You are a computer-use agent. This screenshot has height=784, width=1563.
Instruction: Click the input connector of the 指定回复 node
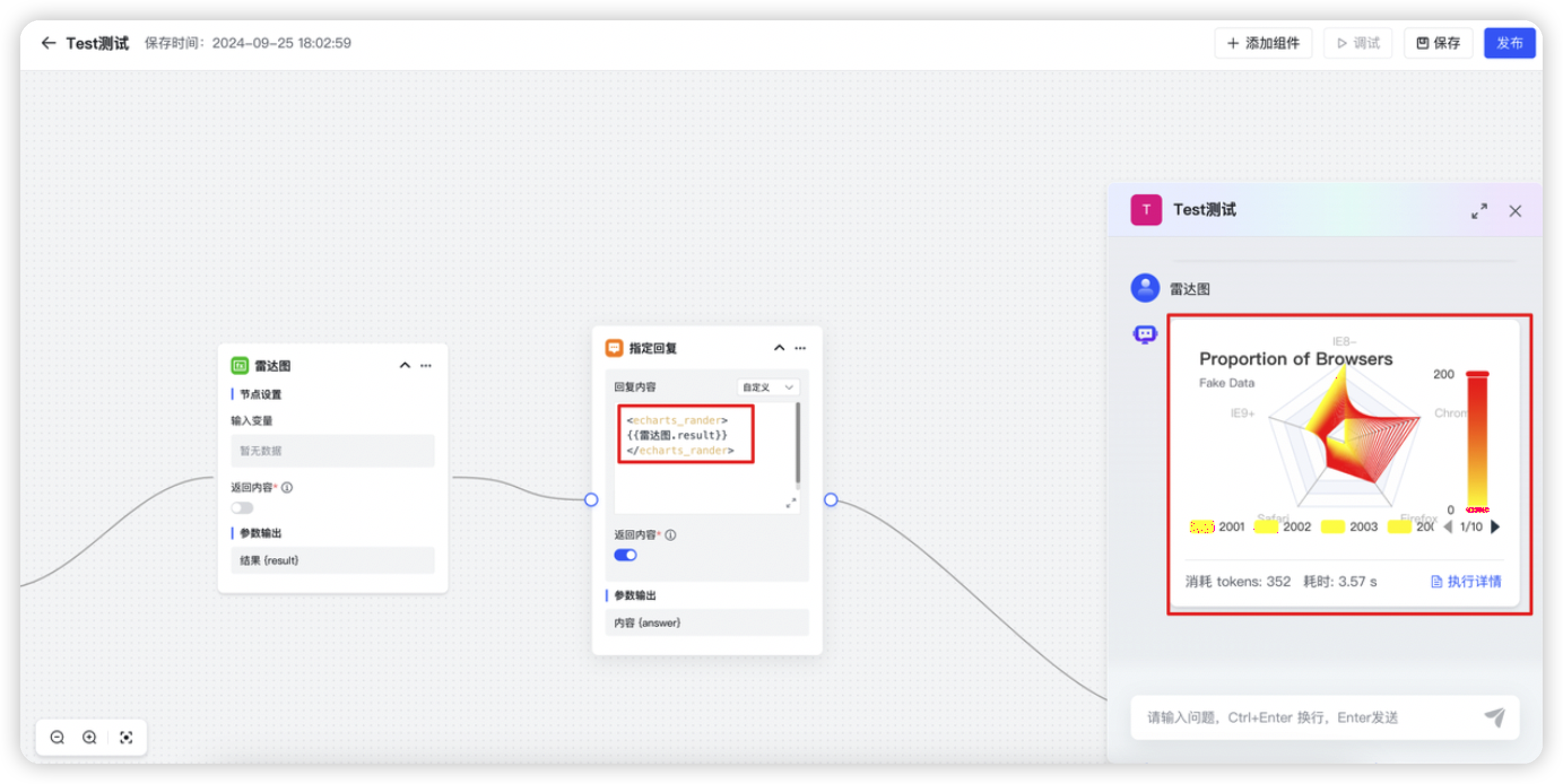click(591, 500)
